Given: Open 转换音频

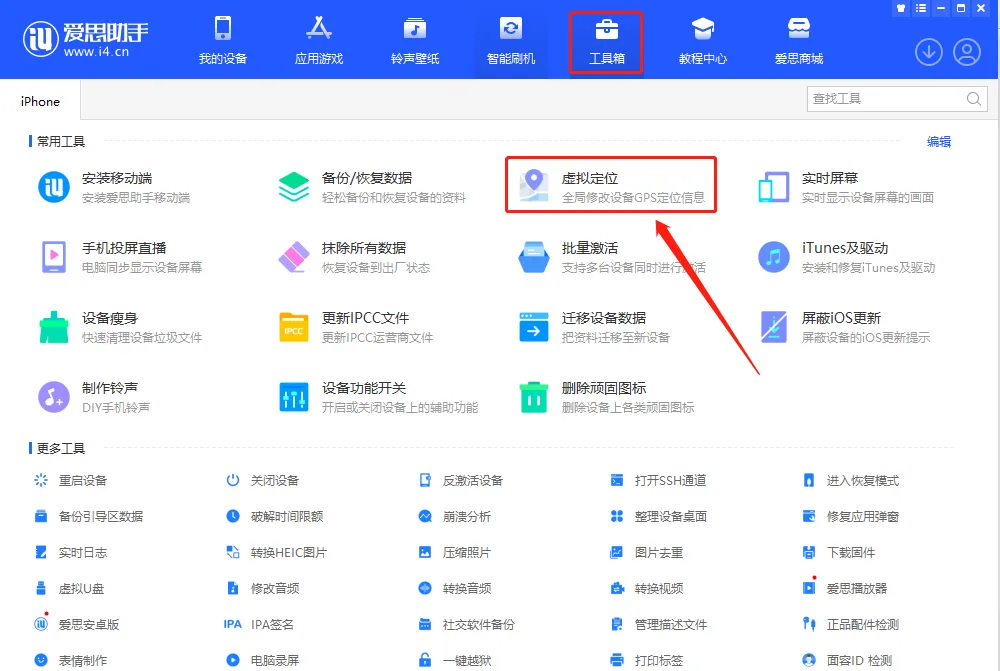Looking at the screenshot, I should [x=454, y=588].
